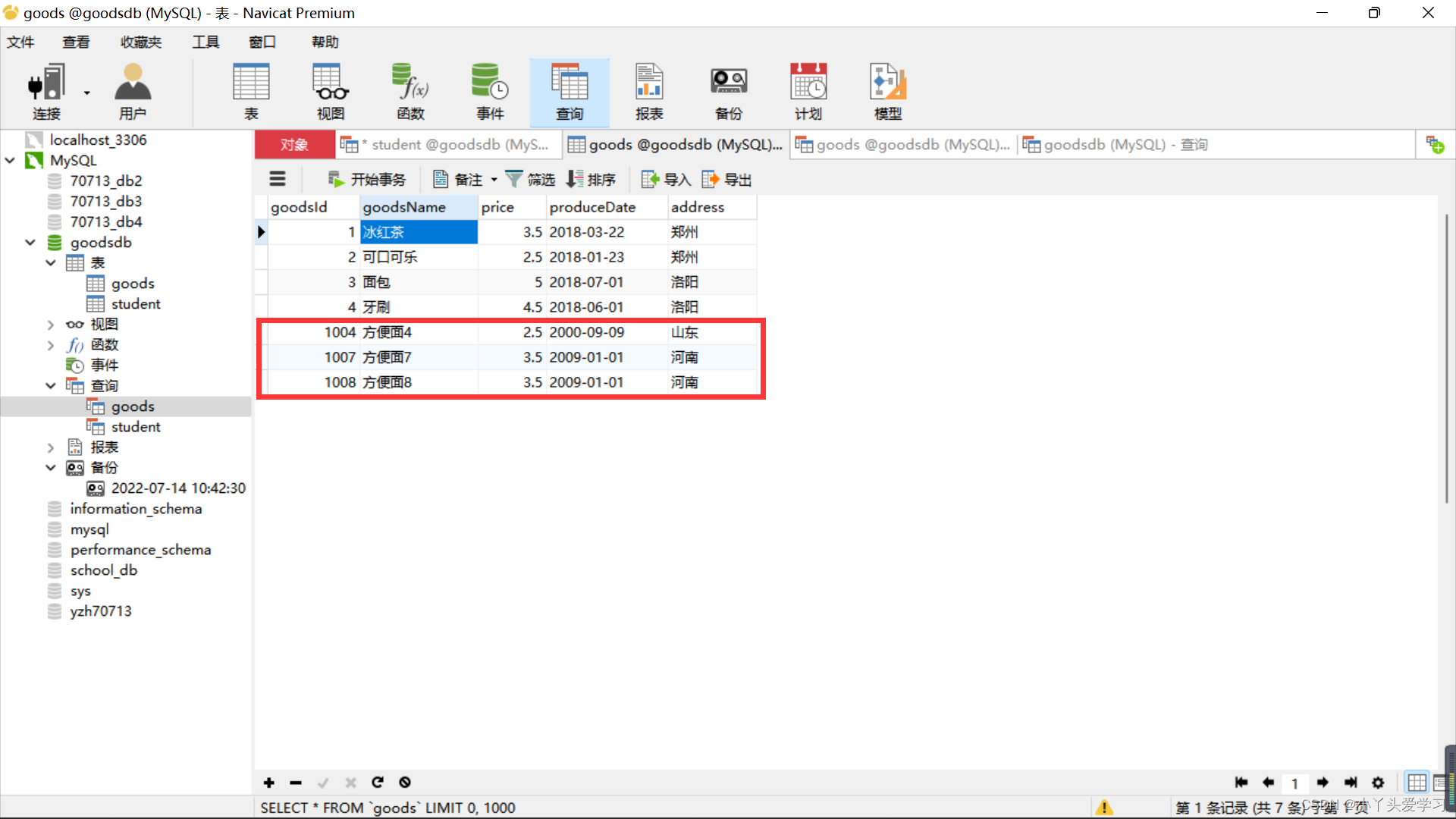Switch to student @goodsdb tab

point(449,144)
